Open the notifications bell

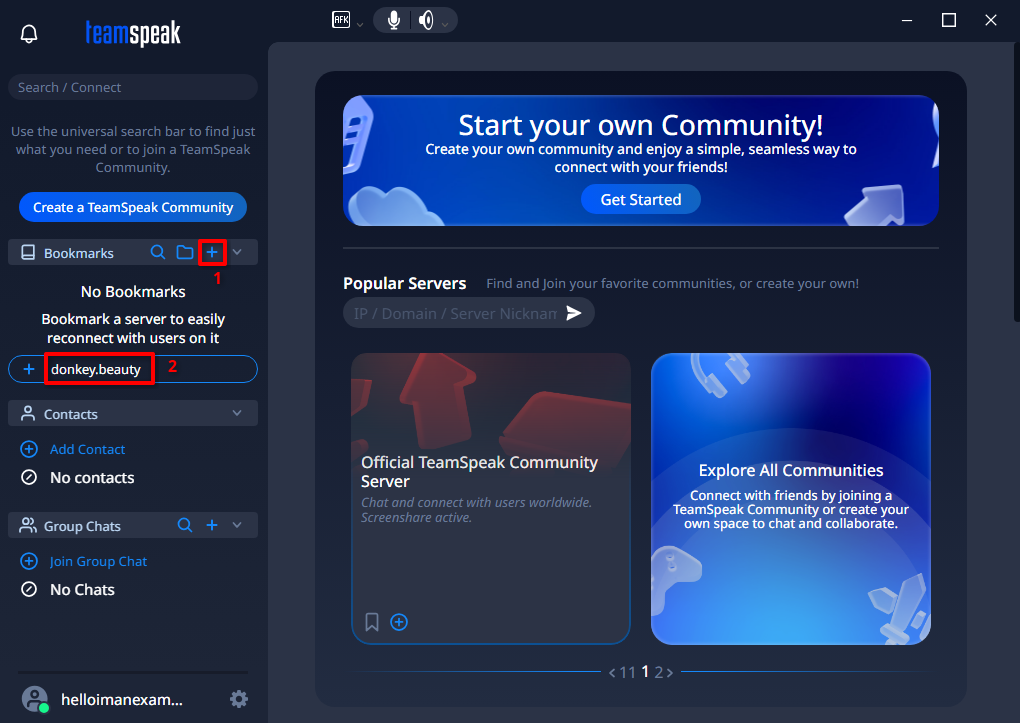click(29, 34)
